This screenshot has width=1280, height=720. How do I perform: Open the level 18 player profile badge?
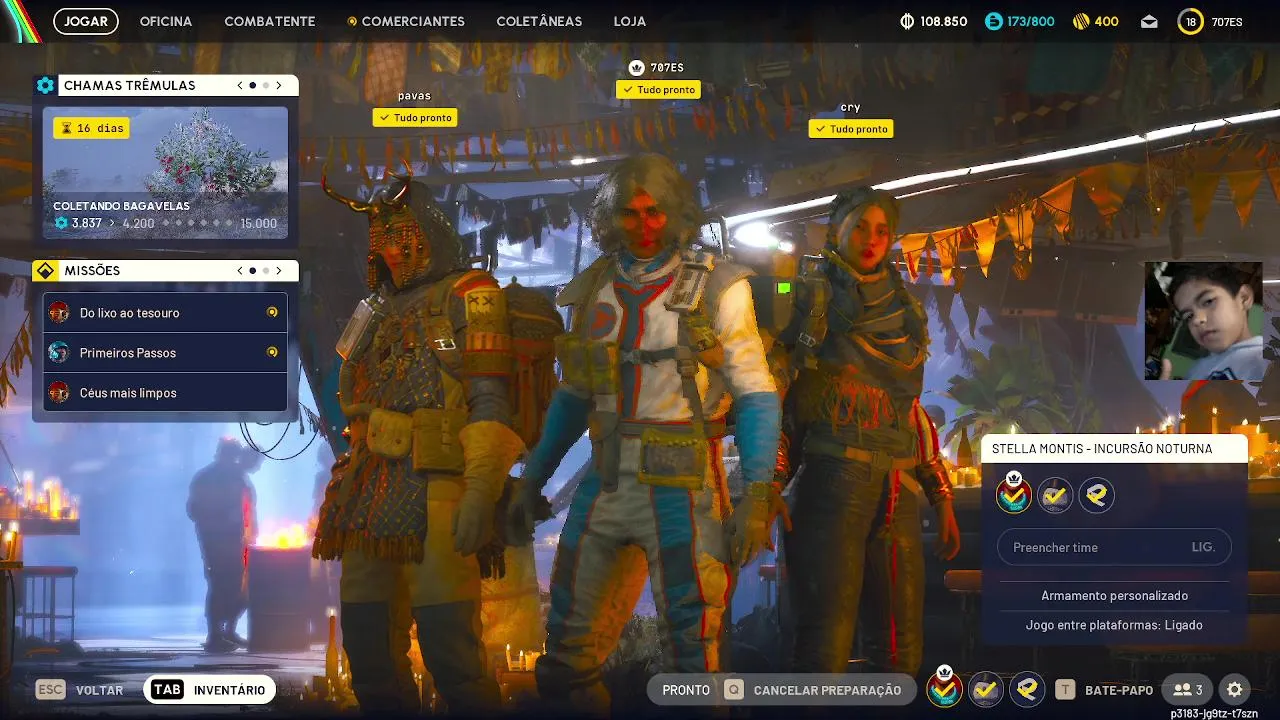1190,21
